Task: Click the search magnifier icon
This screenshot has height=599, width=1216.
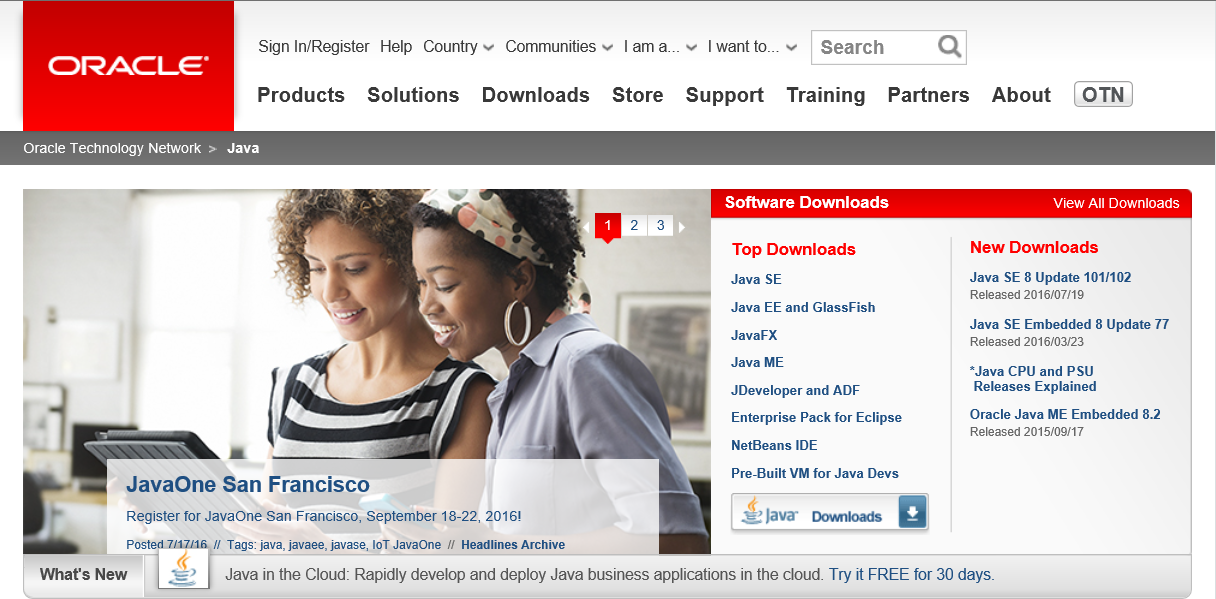Action: point(949,46)
